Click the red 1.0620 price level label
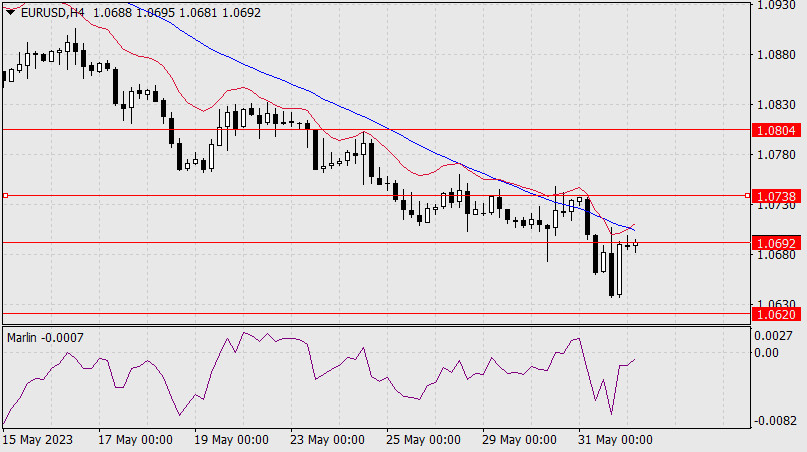Image resolution: width=807 pixels, height=452 pixels. pos(777,314)
